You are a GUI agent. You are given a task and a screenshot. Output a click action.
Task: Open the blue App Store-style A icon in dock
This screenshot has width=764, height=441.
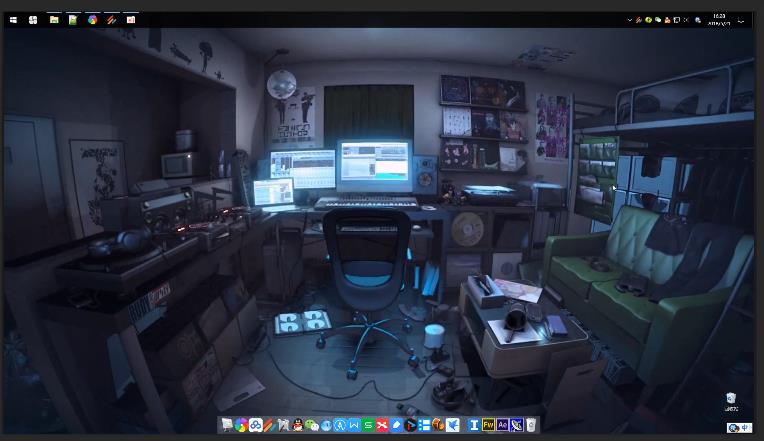point(340,425)
